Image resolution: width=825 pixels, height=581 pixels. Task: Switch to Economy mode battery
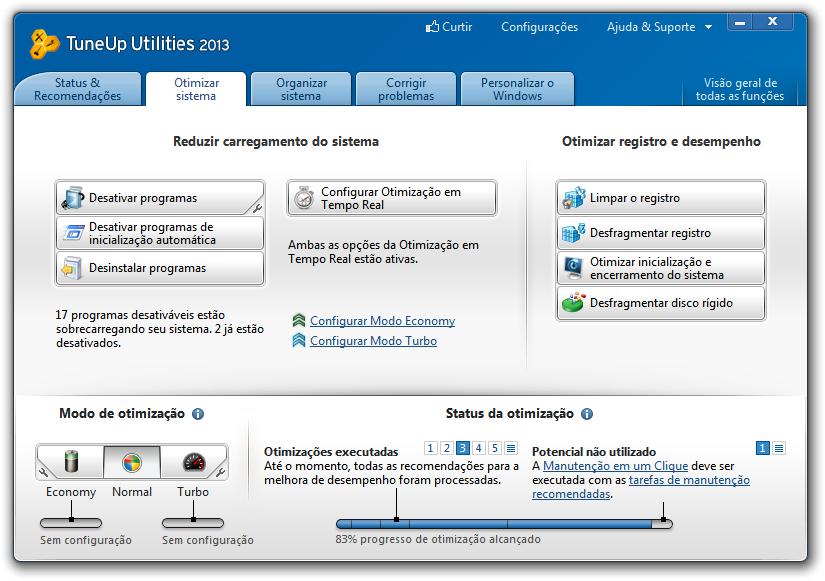click(71, 462)
